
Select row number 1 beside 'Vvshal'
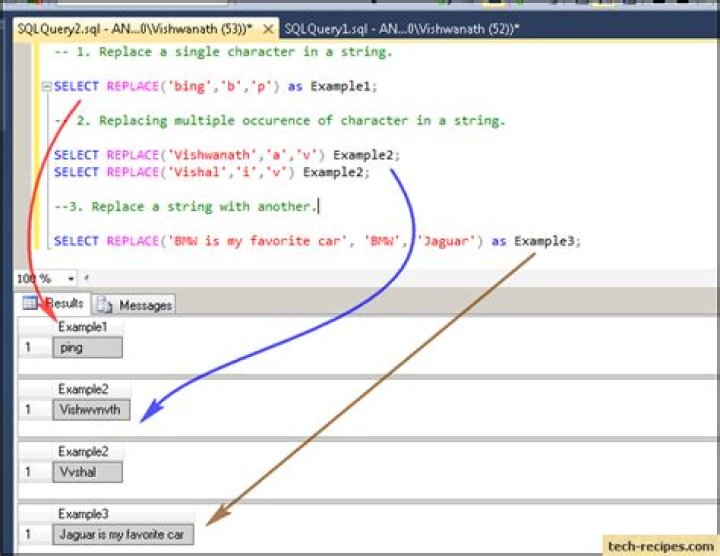(x=35, y=472)
